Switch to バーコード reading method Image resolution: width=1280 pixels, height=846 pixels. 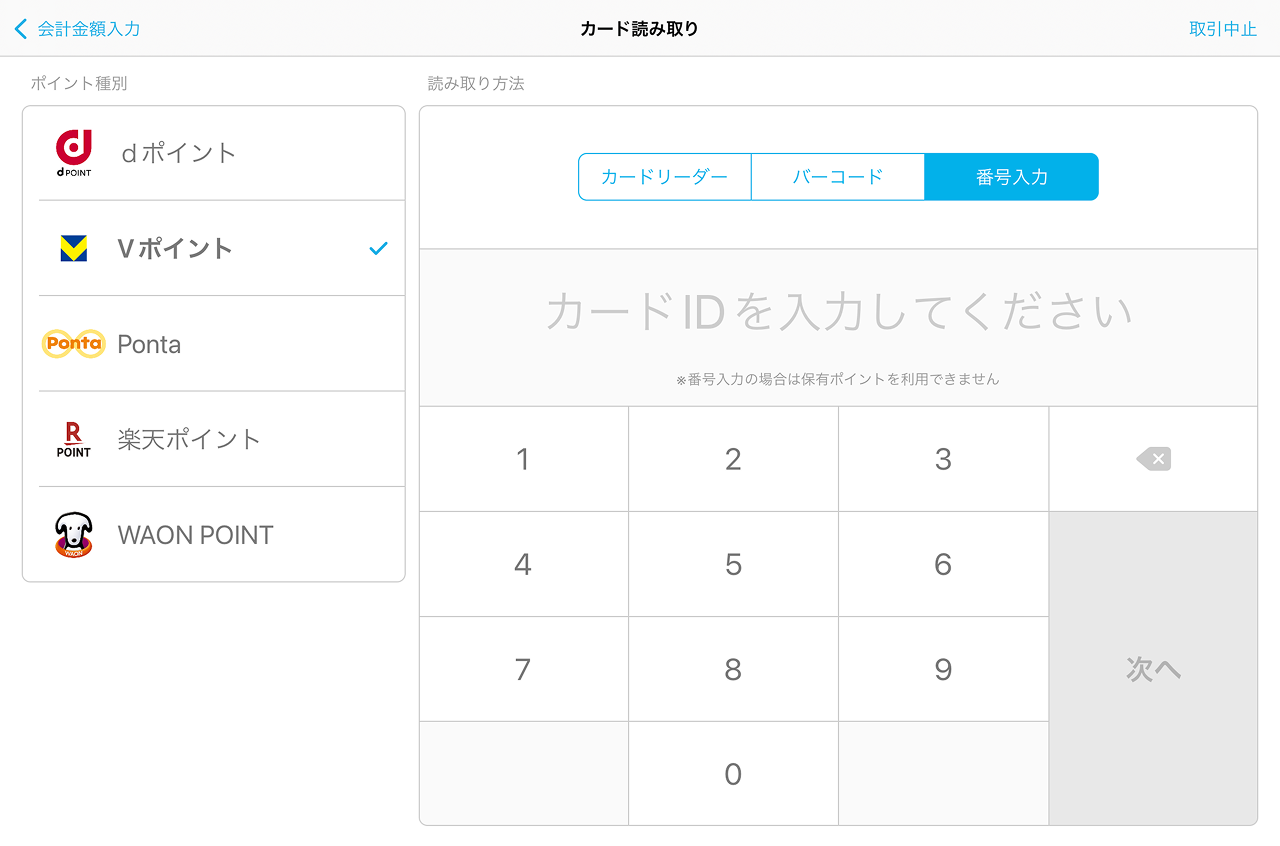click(x=838, y=177)
